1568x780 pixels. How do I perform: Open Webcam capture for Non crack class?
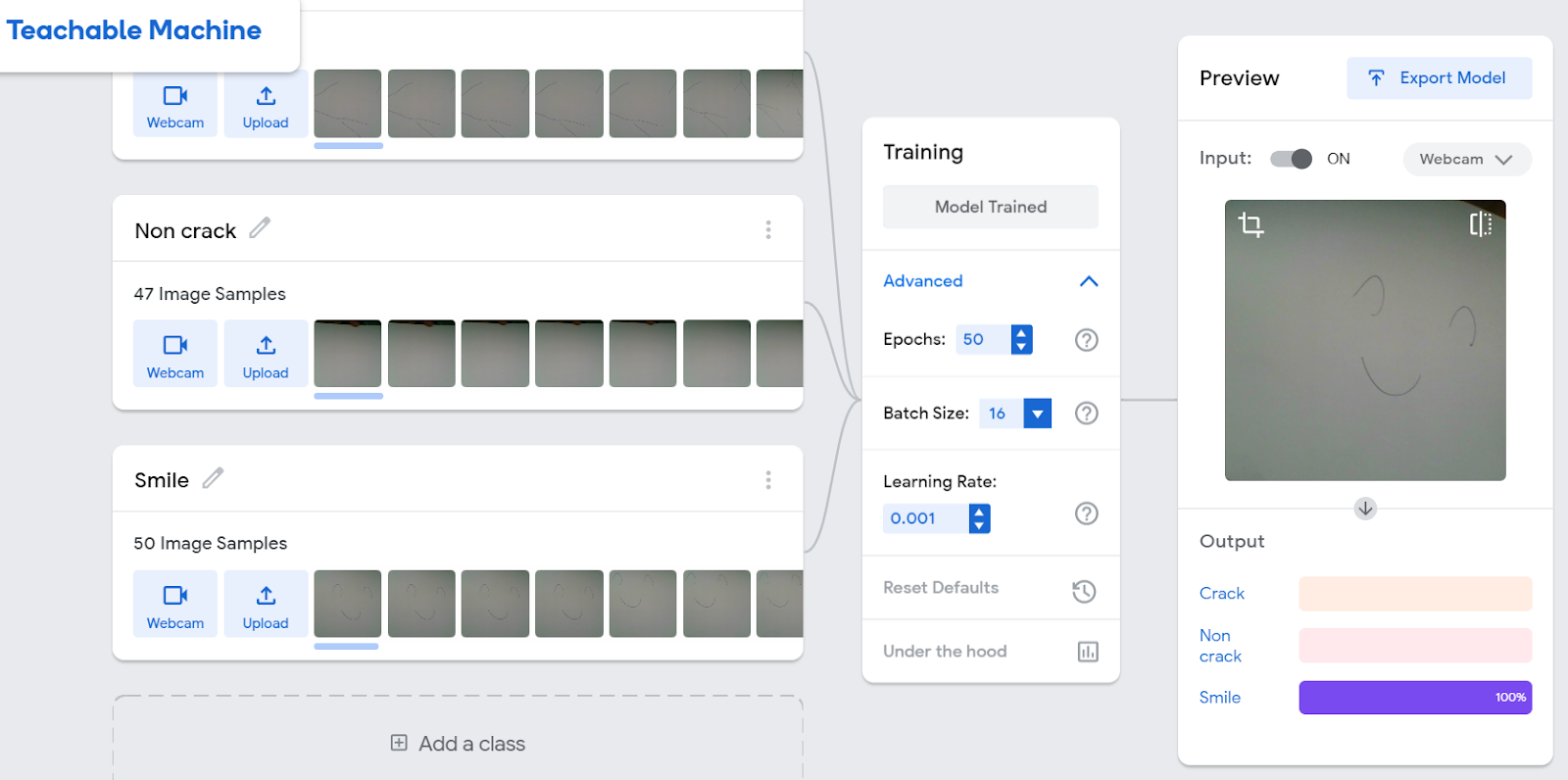point(175,354)
